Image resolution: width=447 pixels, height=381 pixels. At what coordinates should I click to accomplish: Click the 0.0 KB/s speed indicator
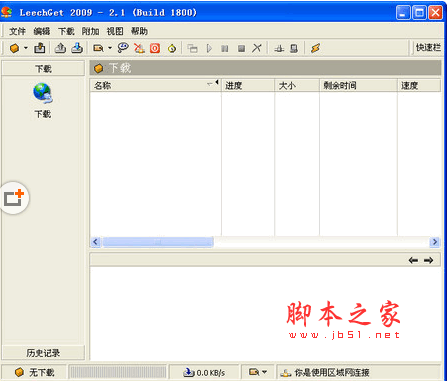(x=204, y=372)
